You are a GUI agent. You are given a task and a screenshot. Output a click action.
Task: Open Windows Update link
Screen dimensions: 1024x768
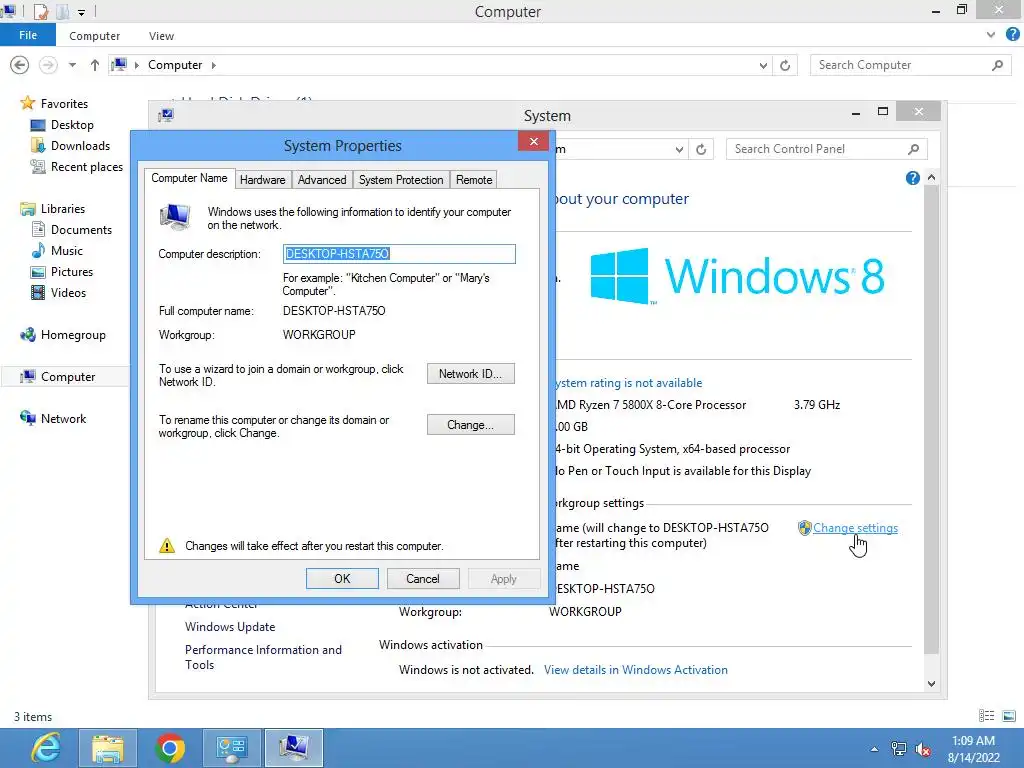(x=230, y=627)
